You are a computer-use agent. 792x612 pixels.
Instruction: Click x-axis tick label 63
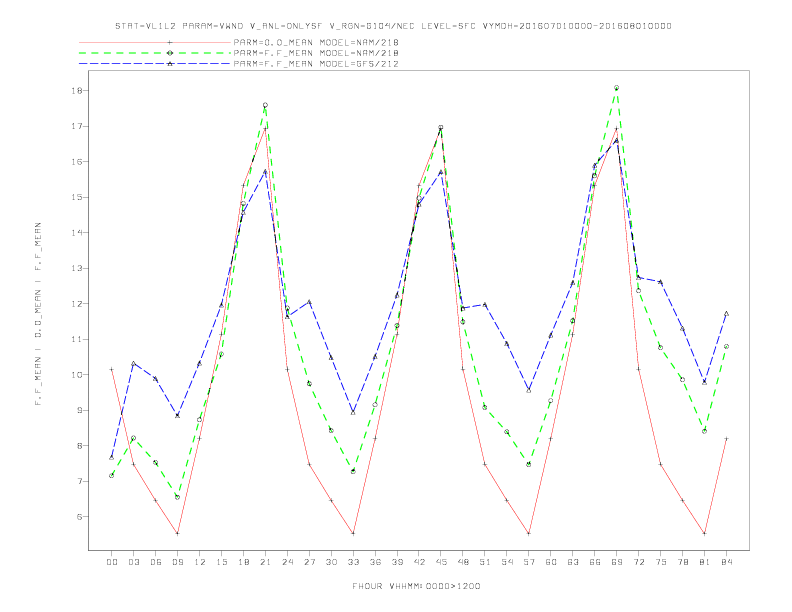coord(573,562)
